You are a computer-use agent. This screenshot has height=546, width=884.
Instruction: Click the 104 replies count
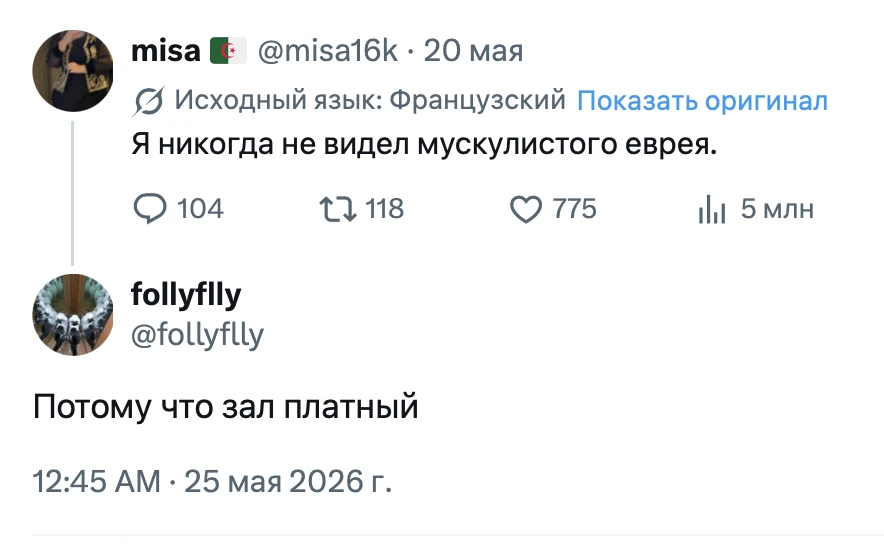pos(200,209)
